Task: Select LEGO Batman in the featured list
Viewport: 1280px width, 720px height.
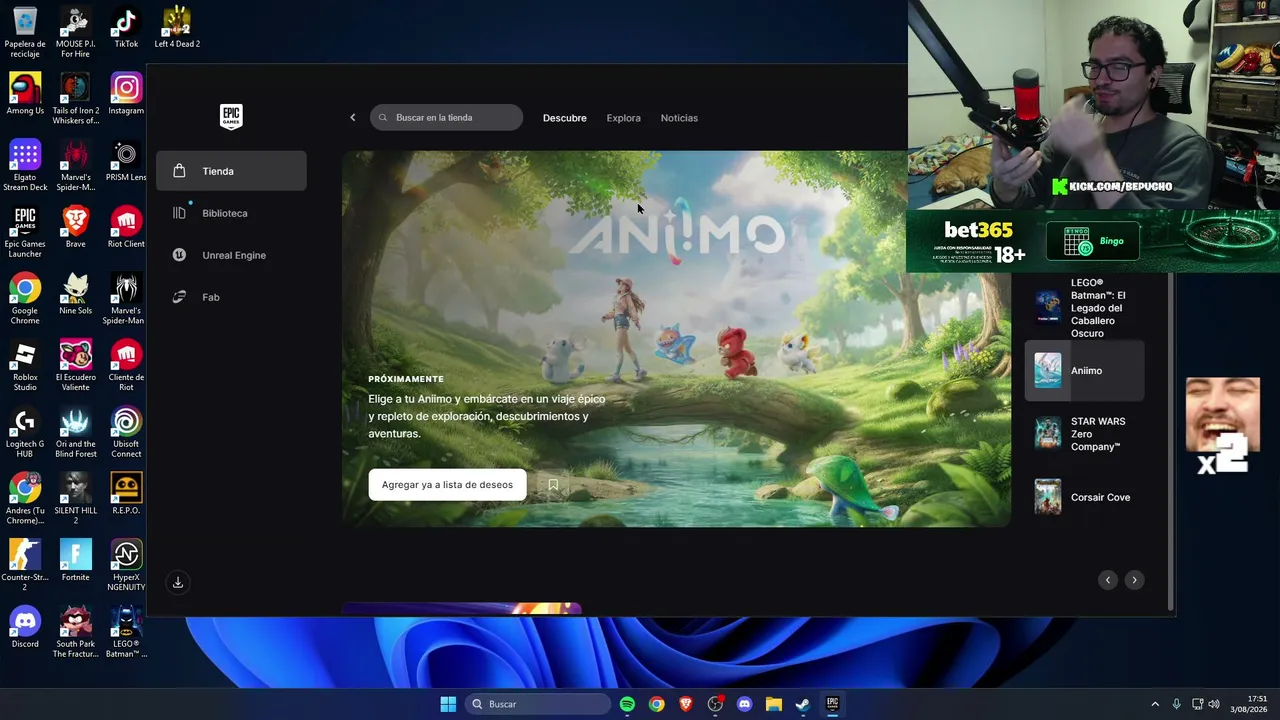Action: click(x=1085, y=308)
